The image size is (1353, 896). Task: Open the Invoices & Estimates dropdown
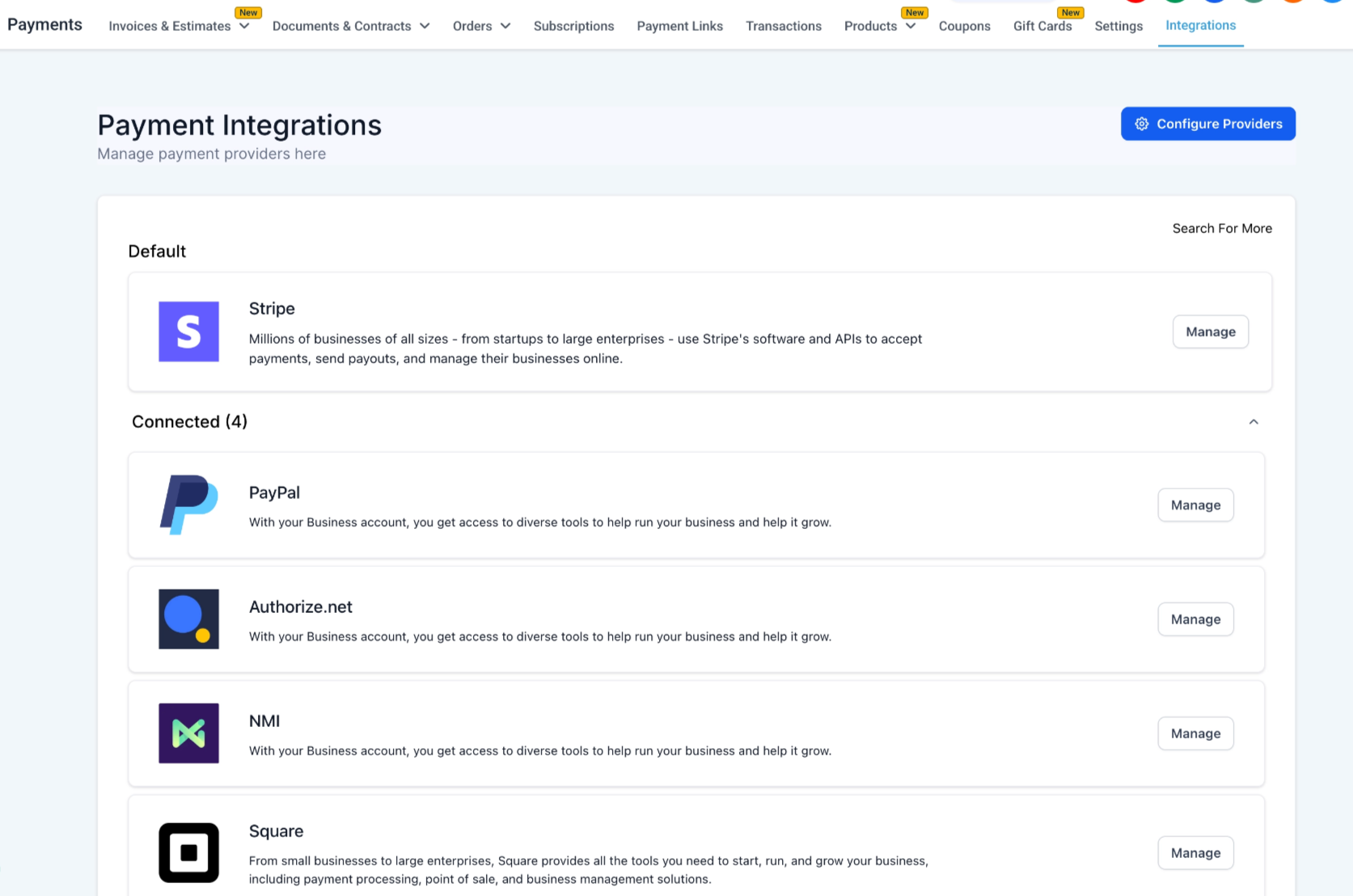click(180, 26)
